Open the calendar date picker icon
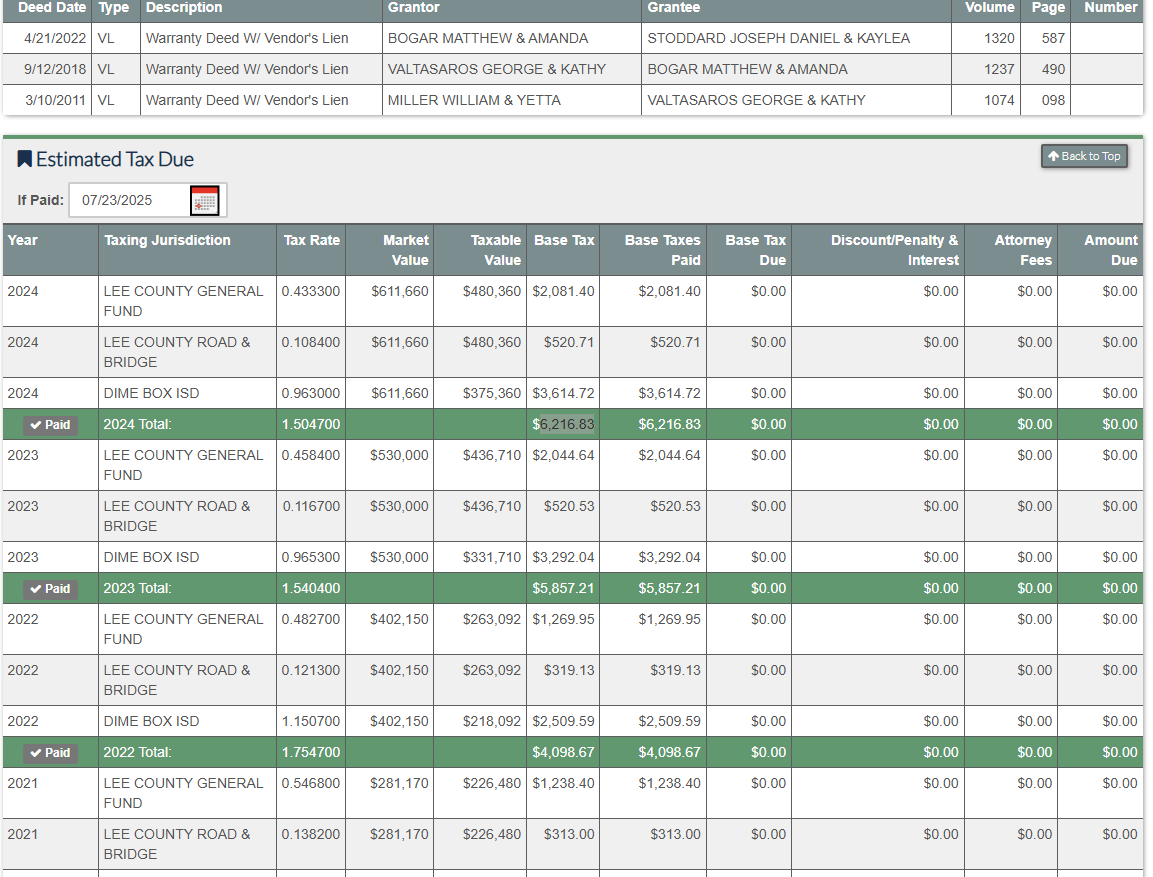 tap(205, 200)
